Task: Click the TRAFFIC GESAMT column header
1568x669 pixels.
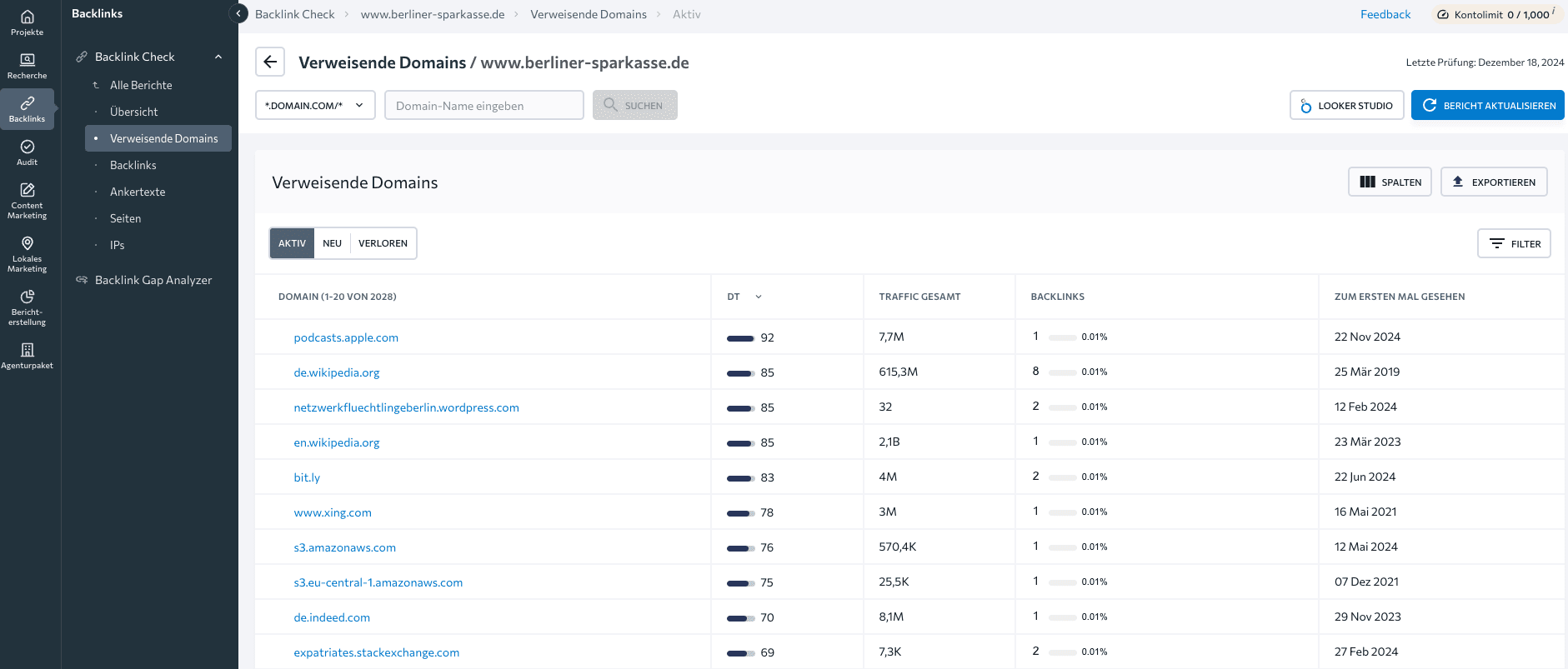Action: [919, 297]
